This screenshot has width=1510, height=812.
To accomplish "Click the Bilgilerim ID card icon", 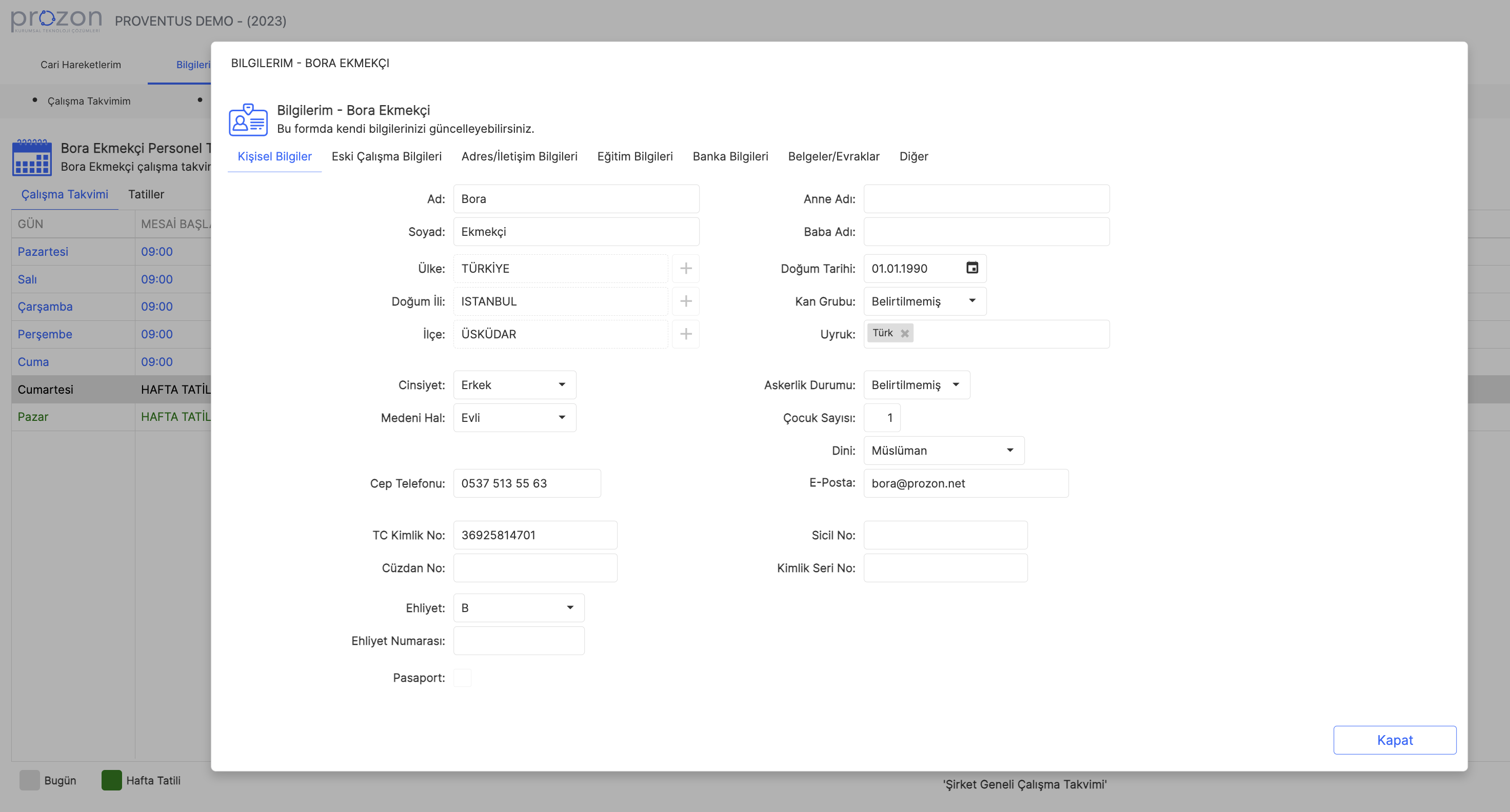I will click(248, 119).
